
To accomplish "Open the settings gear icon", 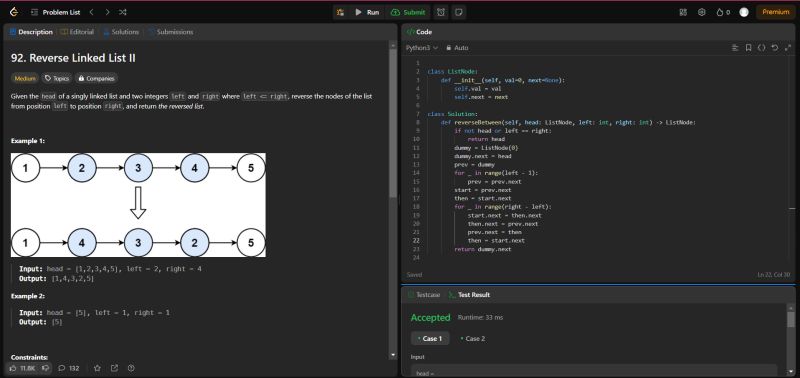I will (702, 12).
